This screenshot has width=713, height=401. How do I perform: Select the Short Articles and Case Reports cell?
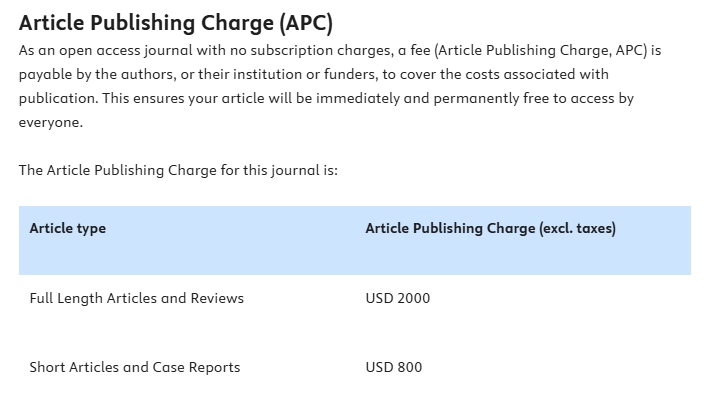click(135, 367)
